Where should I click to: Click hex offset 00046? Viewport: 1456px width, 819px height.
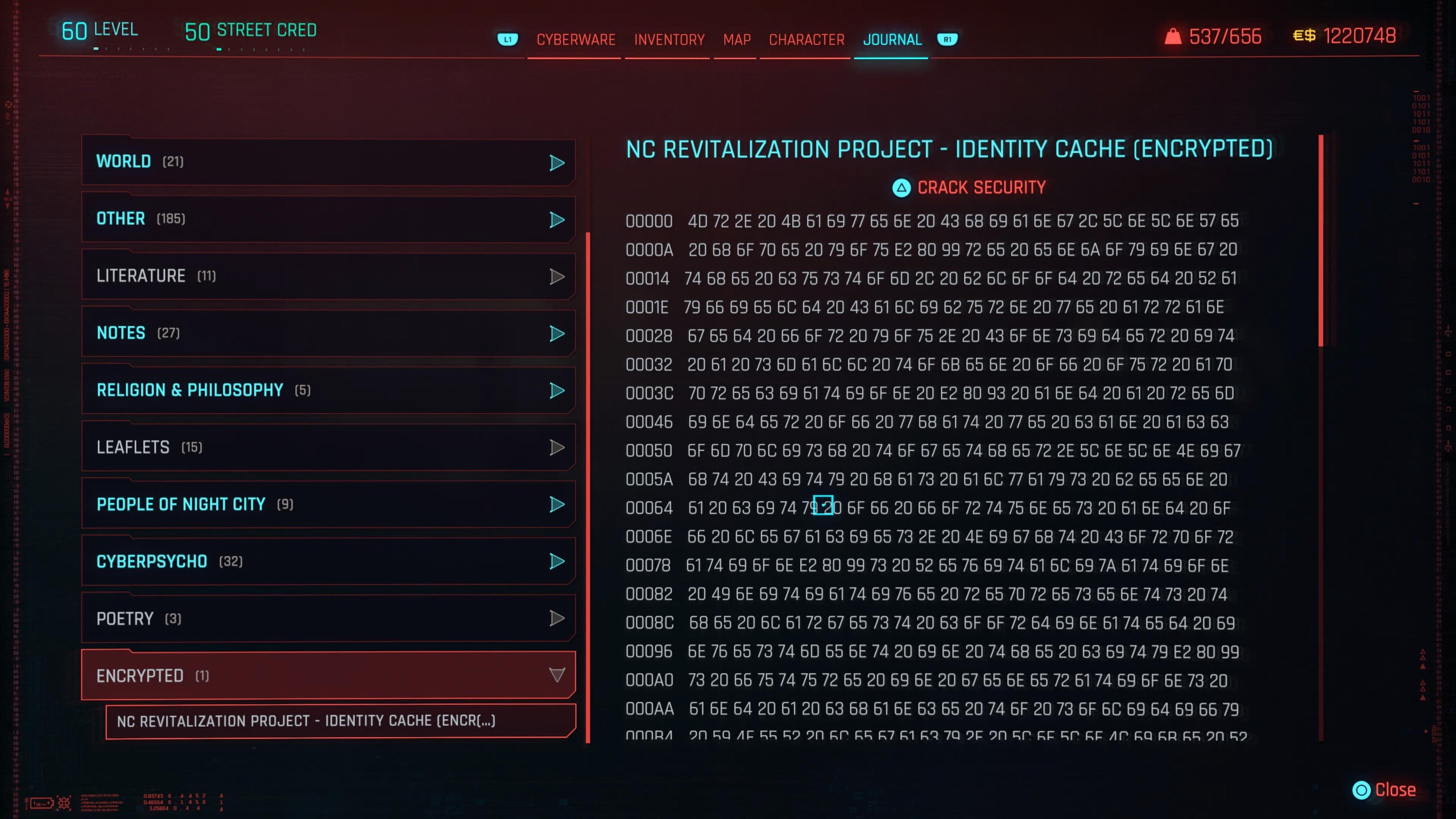click(x=649, y=422)
